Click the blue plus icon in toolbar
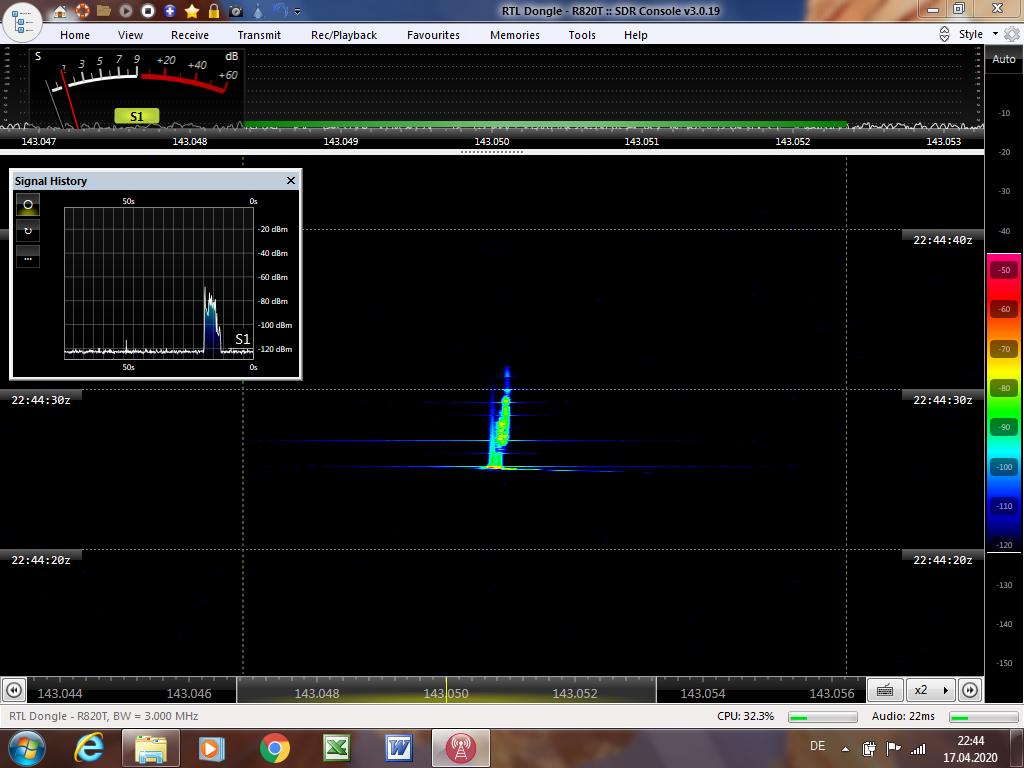Screen dimensions: 1024x768 170,11
